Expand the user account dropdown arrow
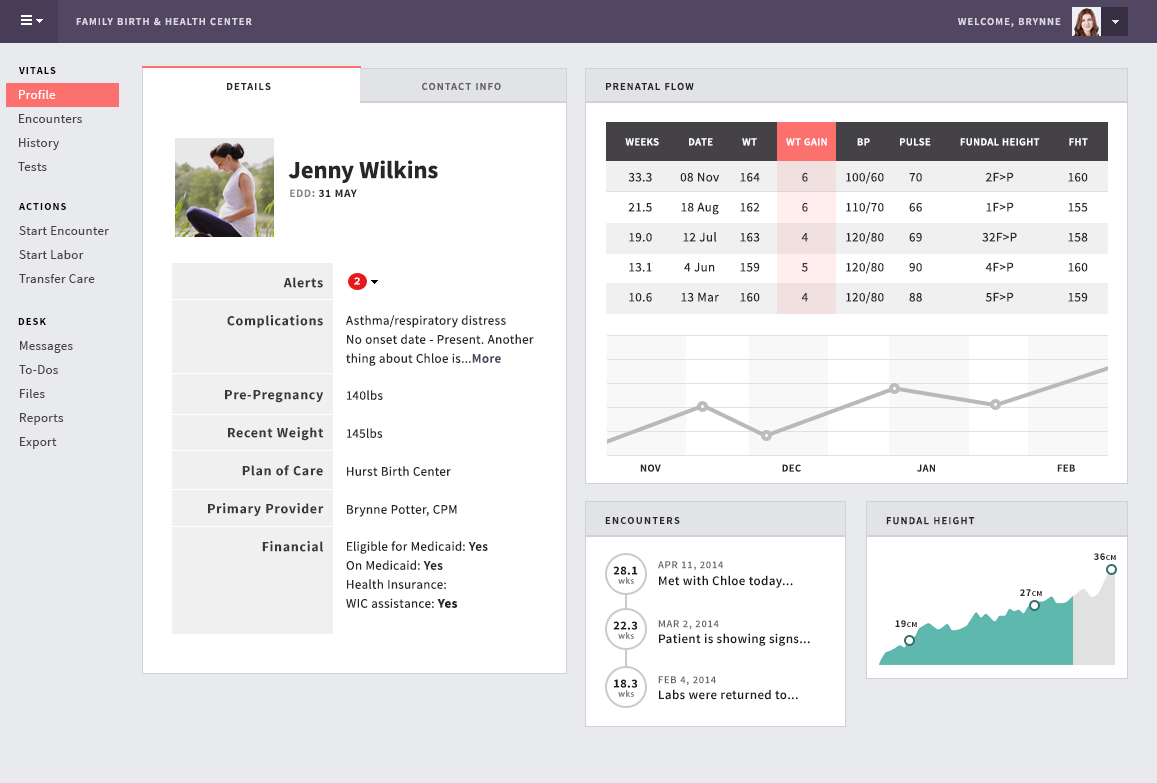 coord(1115,22)
